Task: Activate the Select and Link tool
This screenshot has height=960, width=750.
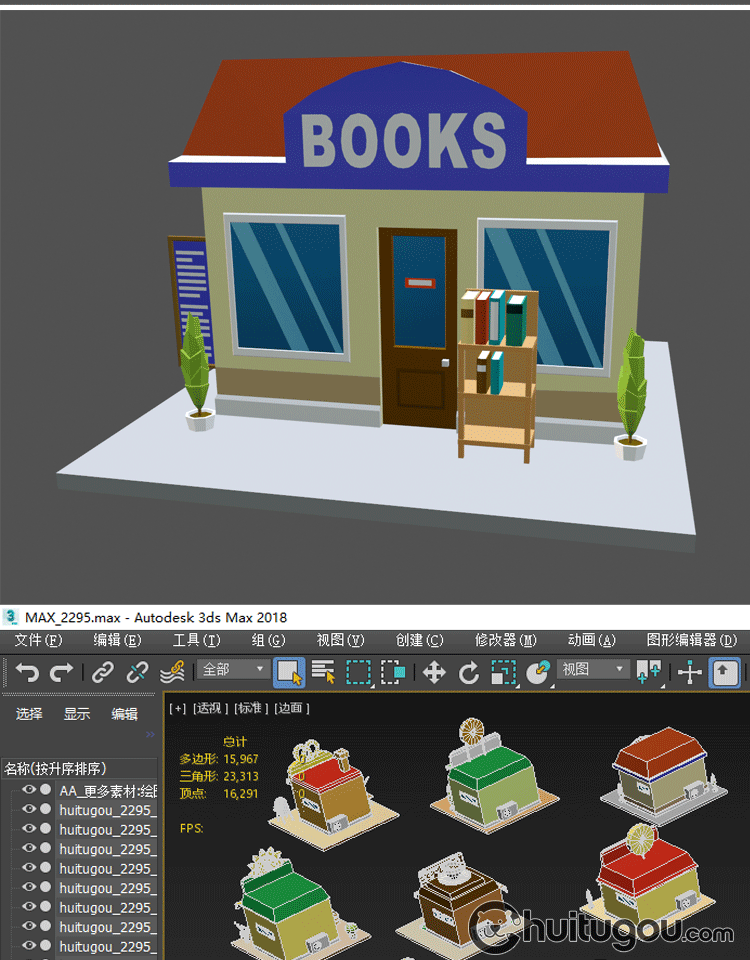Action: [103, 672]
